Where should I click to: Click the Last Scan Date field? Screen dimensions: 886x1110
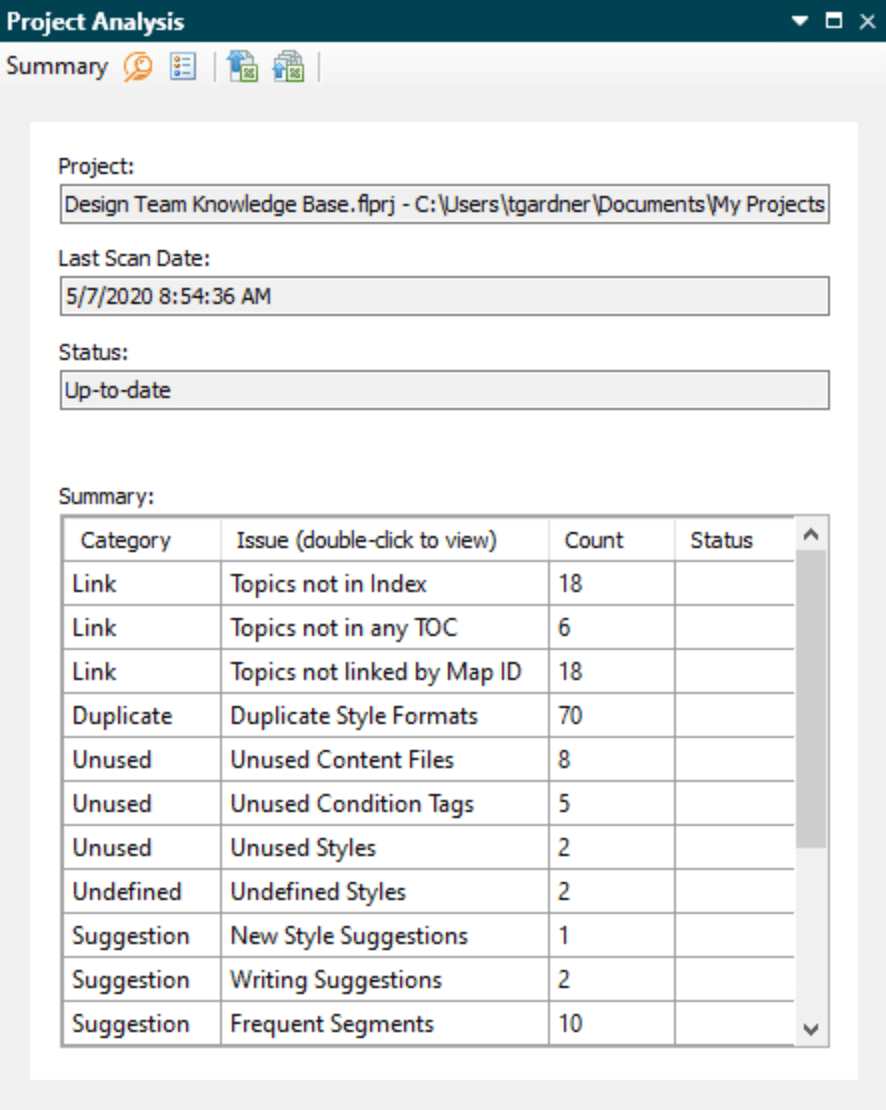click(444, 297)
